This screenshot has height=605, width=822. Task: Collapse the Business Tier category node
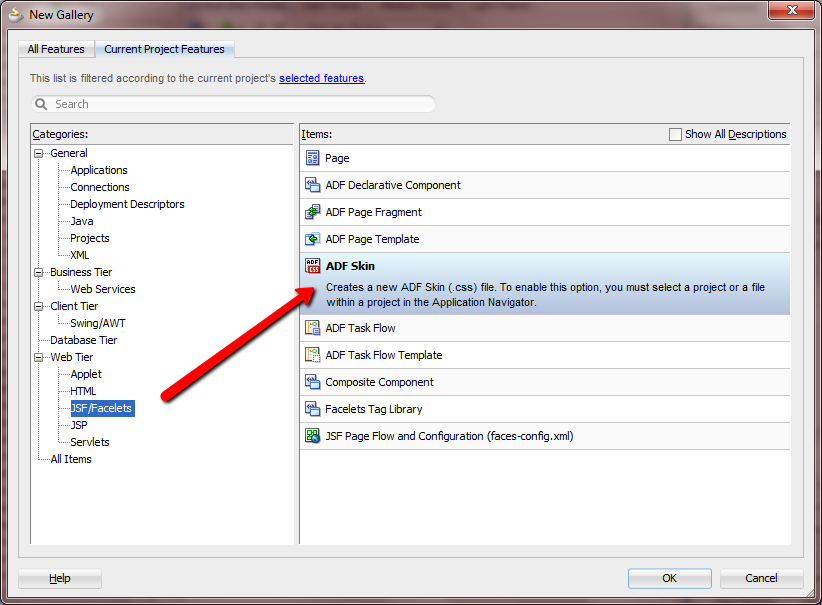pyautogui.click(x=39, y=273)
